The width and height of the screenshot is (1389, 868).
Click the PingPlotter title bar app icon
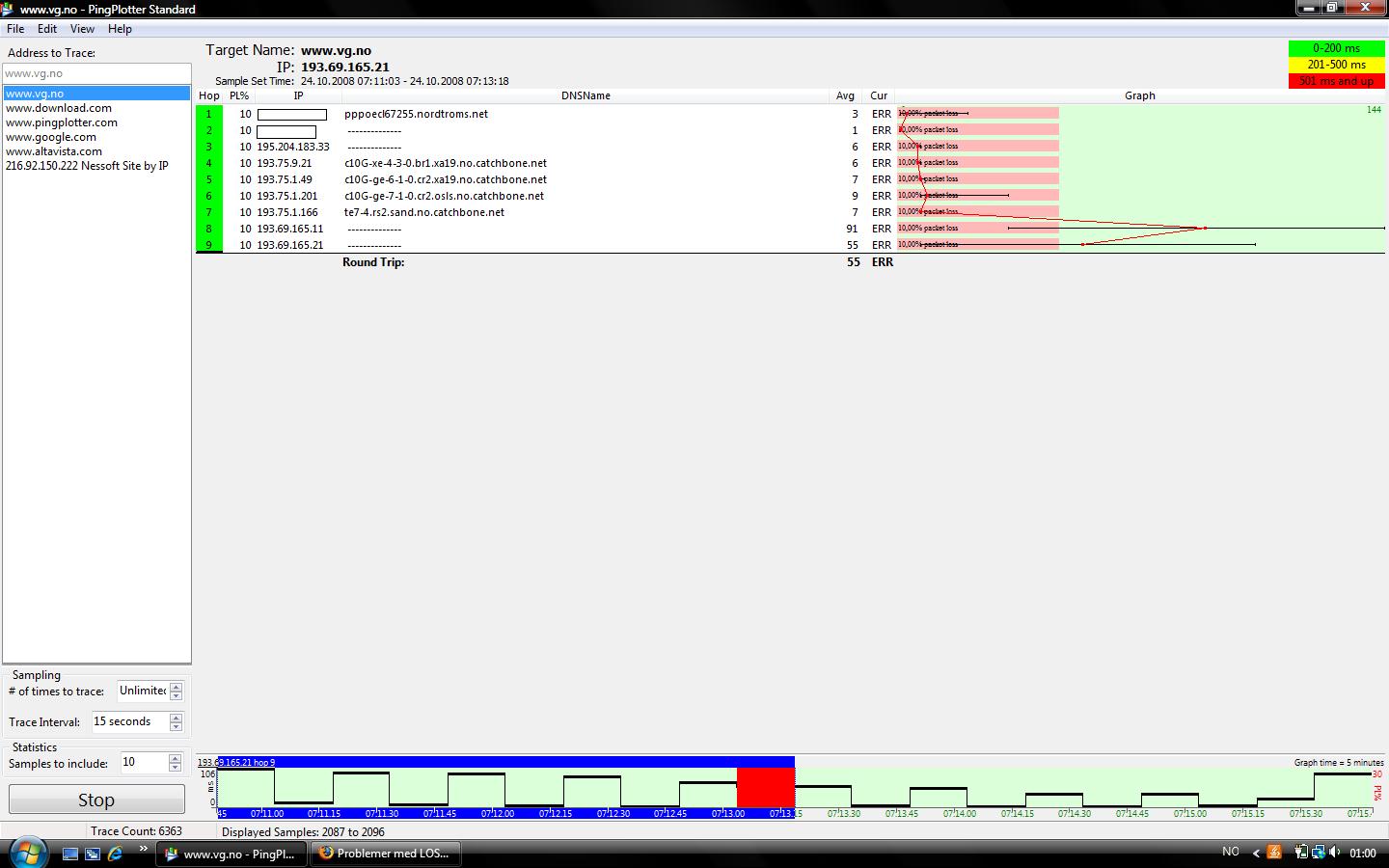(9, 9)
